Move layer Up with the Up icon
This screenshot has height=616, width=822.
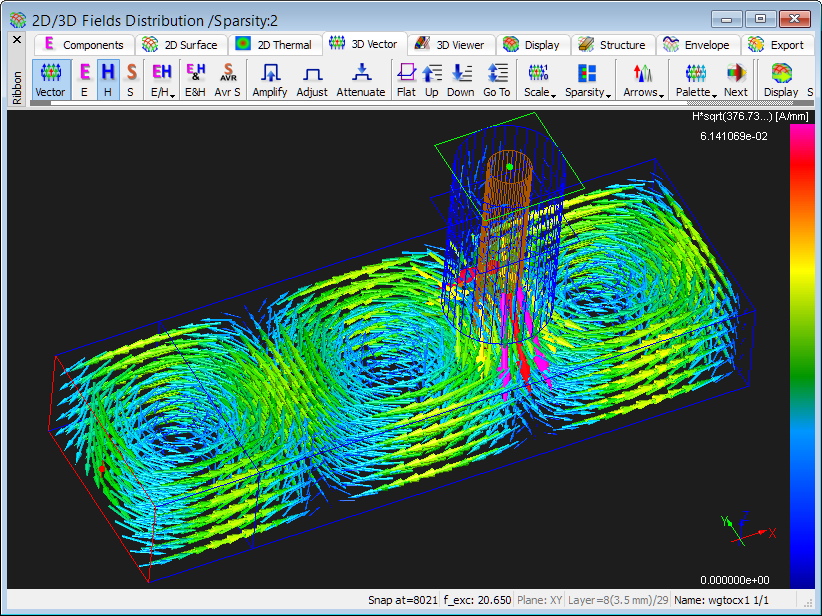(432, 79)
